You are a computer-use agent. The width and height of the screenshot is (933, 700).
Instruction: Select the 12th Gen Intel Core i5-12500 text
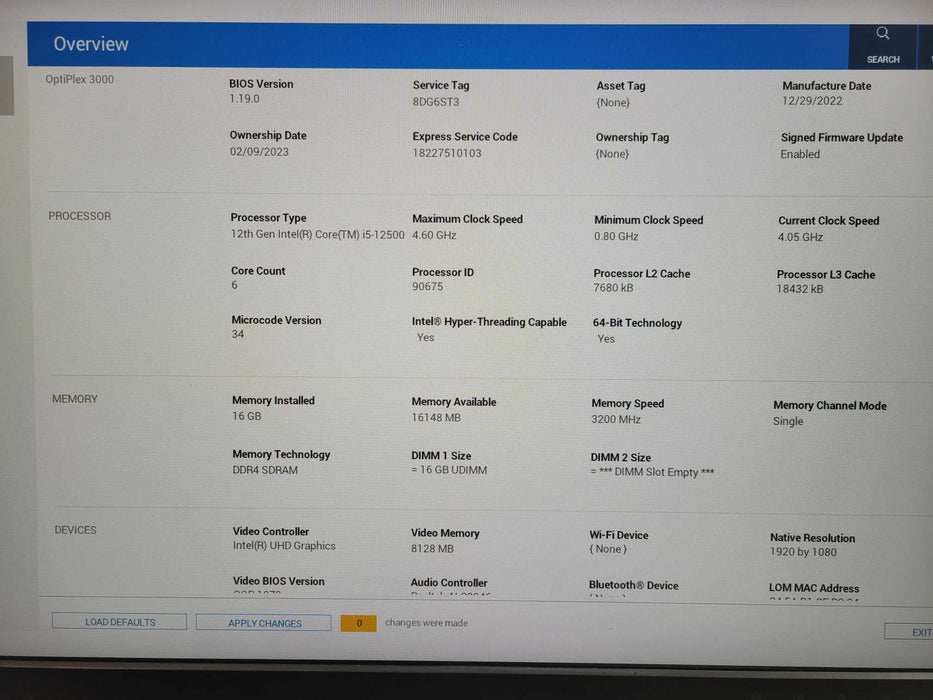(x=318, y=235)
